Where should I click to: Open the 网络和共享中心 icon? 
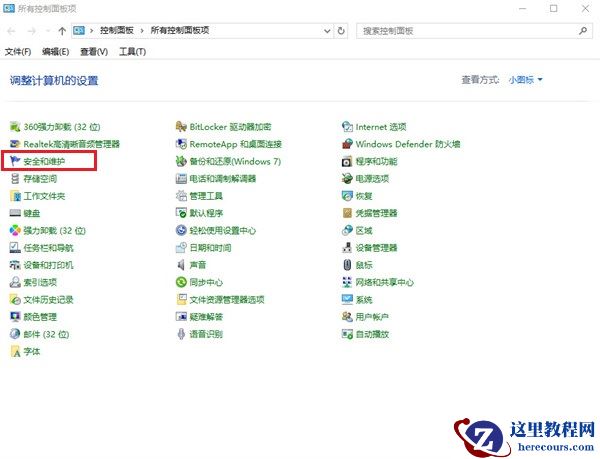pos(347,282)
